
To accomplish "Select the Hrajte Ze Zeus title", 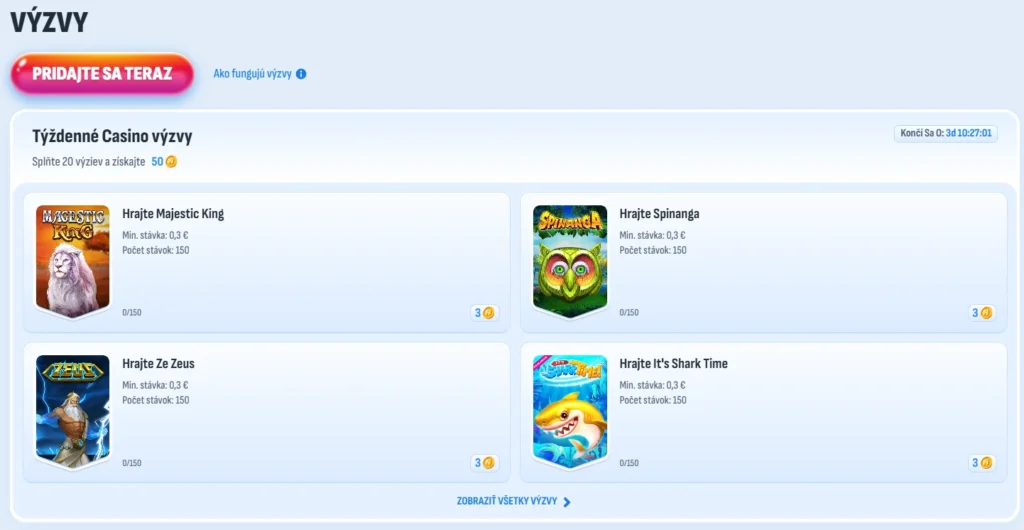I will pyautogui.click(x=159, y=364).
